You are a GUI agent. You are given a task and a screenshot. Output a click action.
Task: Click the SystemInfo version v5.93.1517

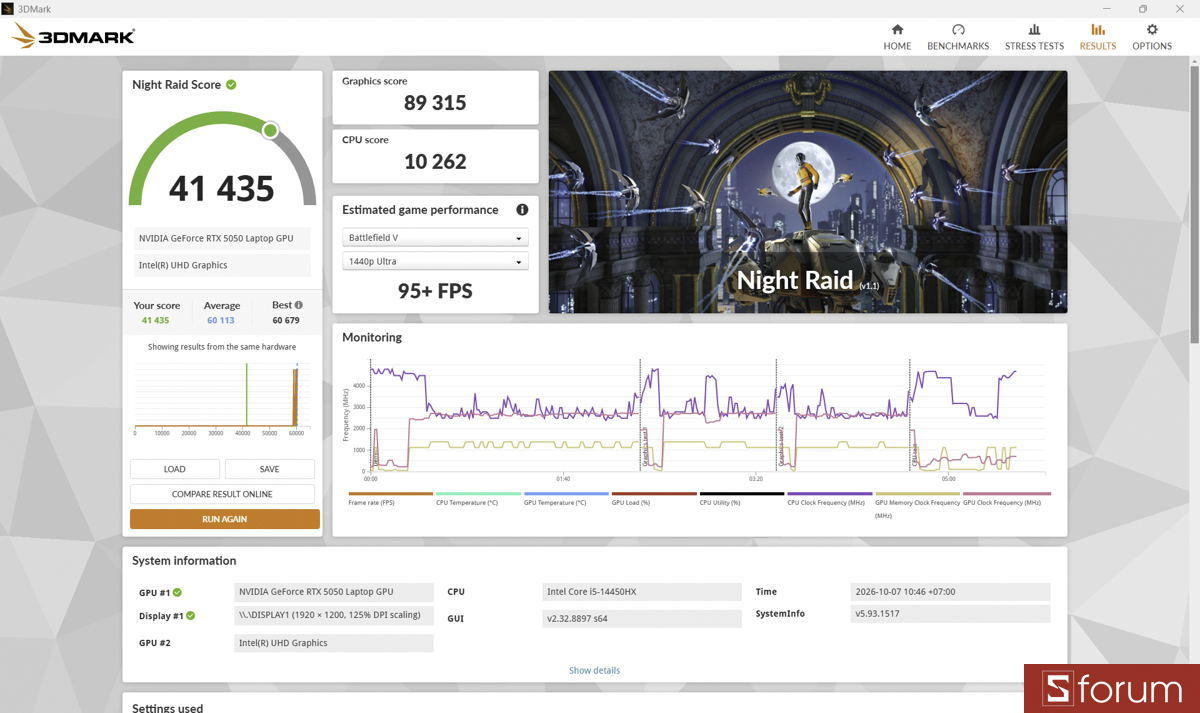click(950, 613)
